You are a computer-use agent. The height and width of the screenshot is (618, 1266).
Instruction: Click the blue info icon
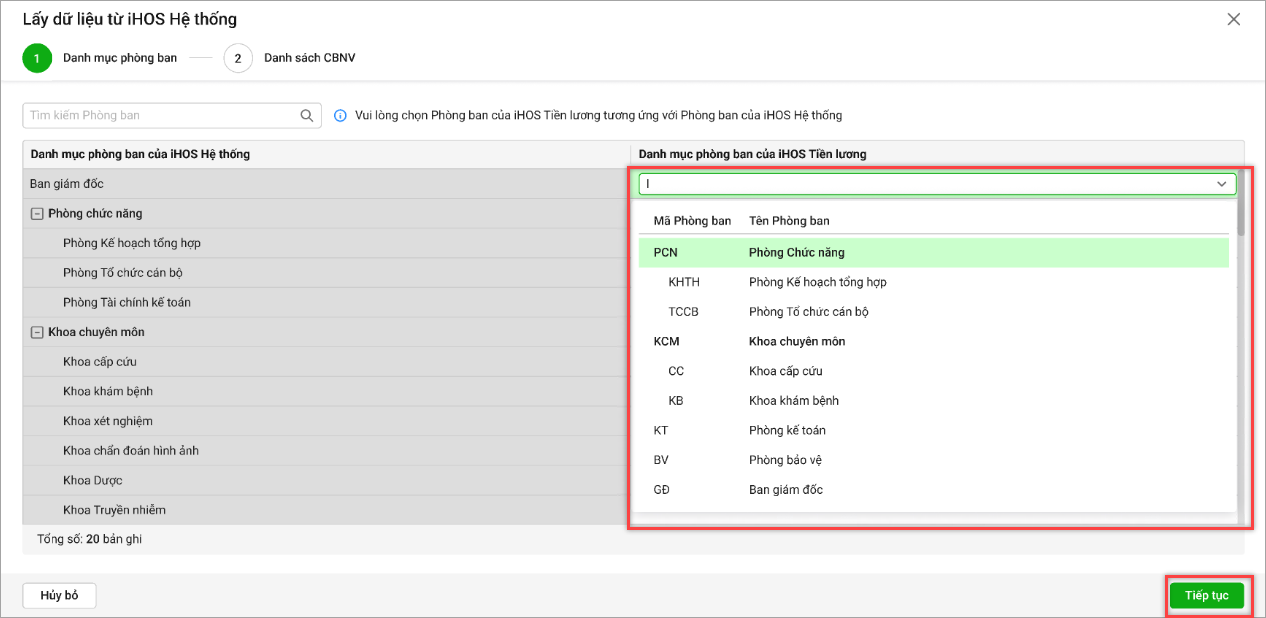pyautogui.click(x=340, y=116)
